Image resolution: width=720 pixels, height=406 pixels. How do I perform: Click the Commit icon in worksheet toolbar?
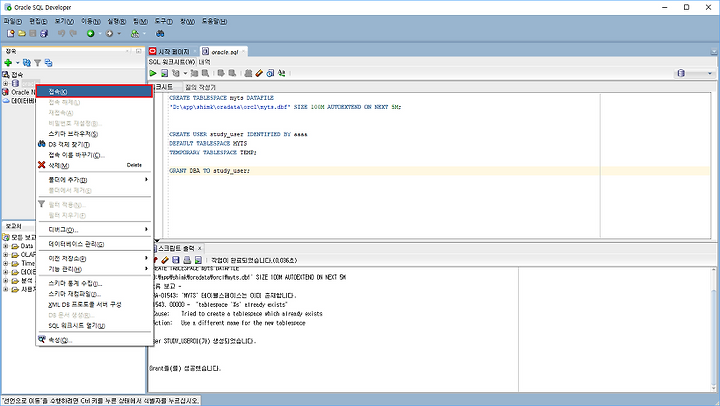(221, 73)
